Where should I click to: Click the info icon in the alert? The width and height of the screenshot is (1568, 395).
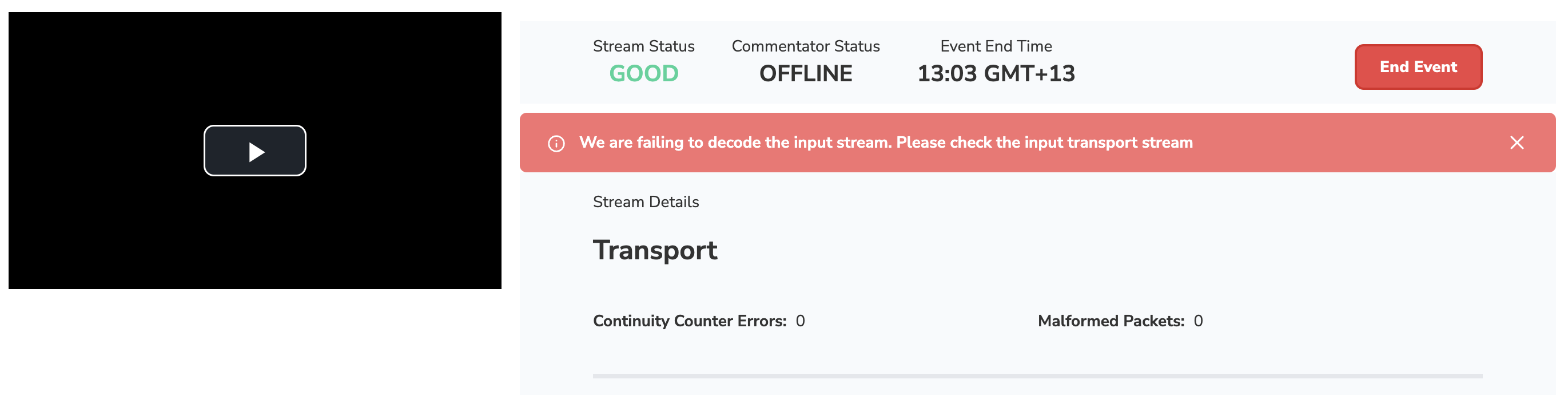tap(556, 143)
